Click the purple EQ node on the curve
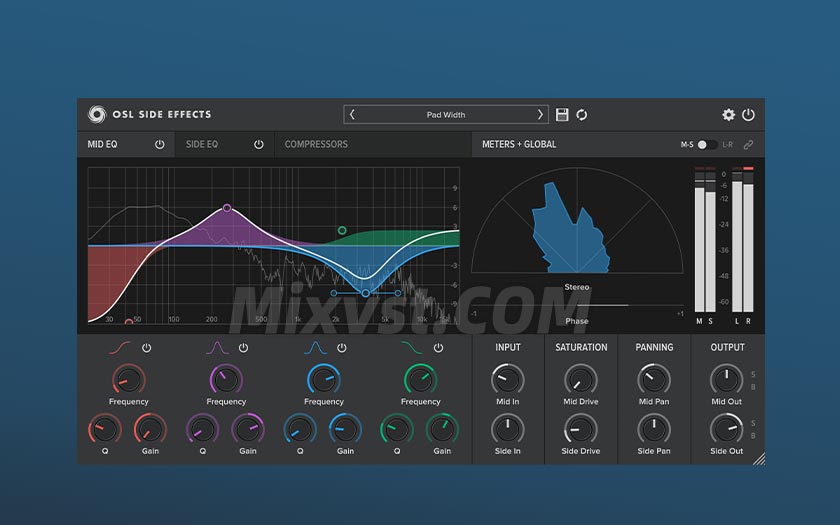 click(x=227, y=208)
